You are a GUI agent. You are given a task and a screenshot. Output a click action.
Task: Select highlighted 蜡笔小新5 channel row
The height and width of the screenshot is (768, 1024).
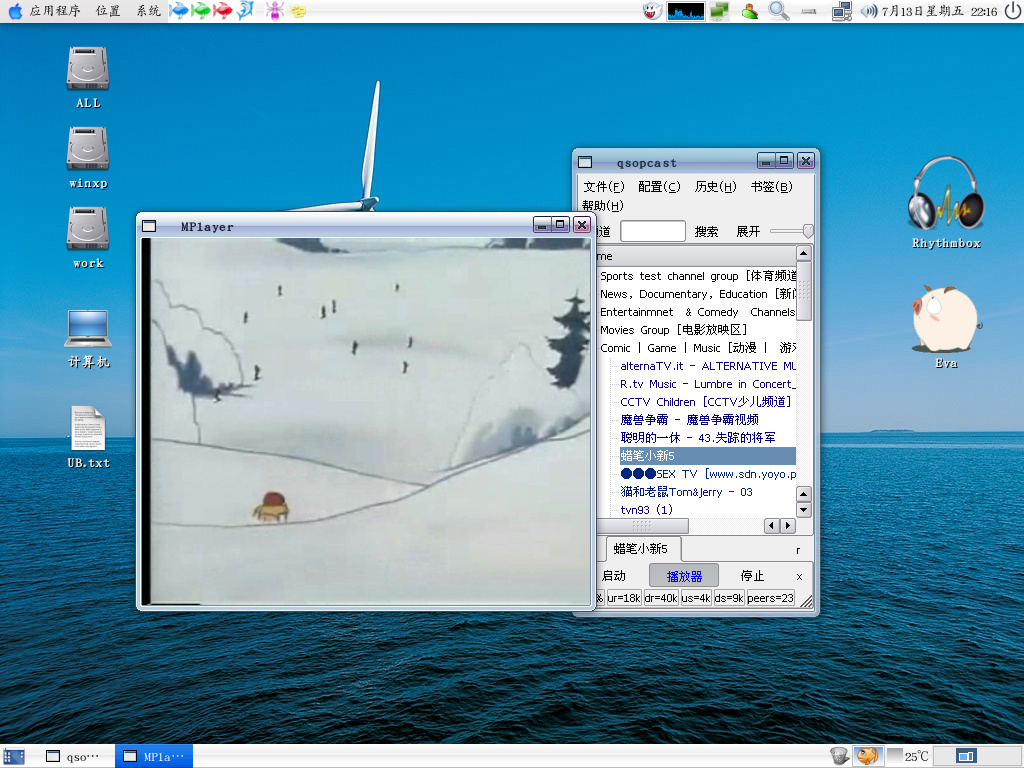707,456
